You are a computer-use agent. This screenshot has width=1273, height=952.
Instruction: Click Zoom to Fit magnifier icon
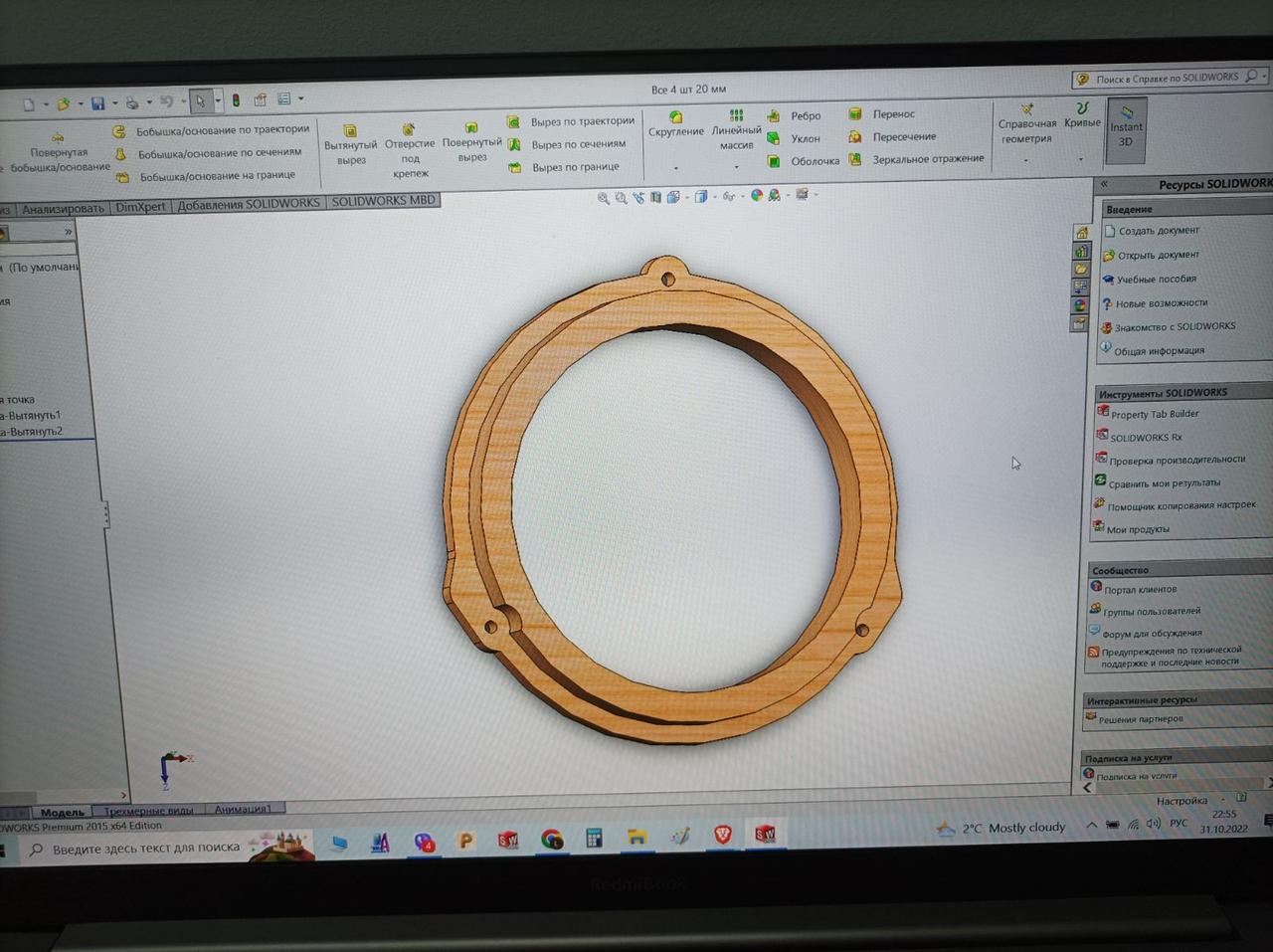coord(603,198)
